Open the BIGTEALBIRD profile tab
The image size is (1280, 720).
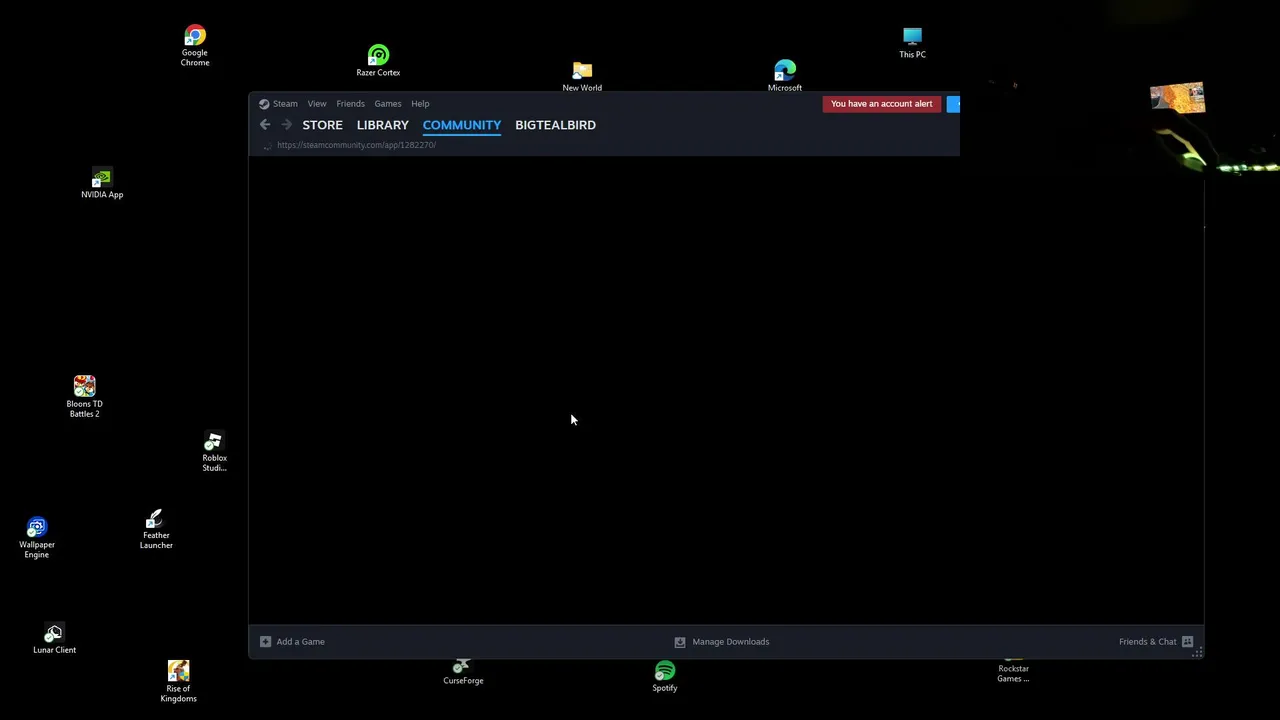[555, 125]
